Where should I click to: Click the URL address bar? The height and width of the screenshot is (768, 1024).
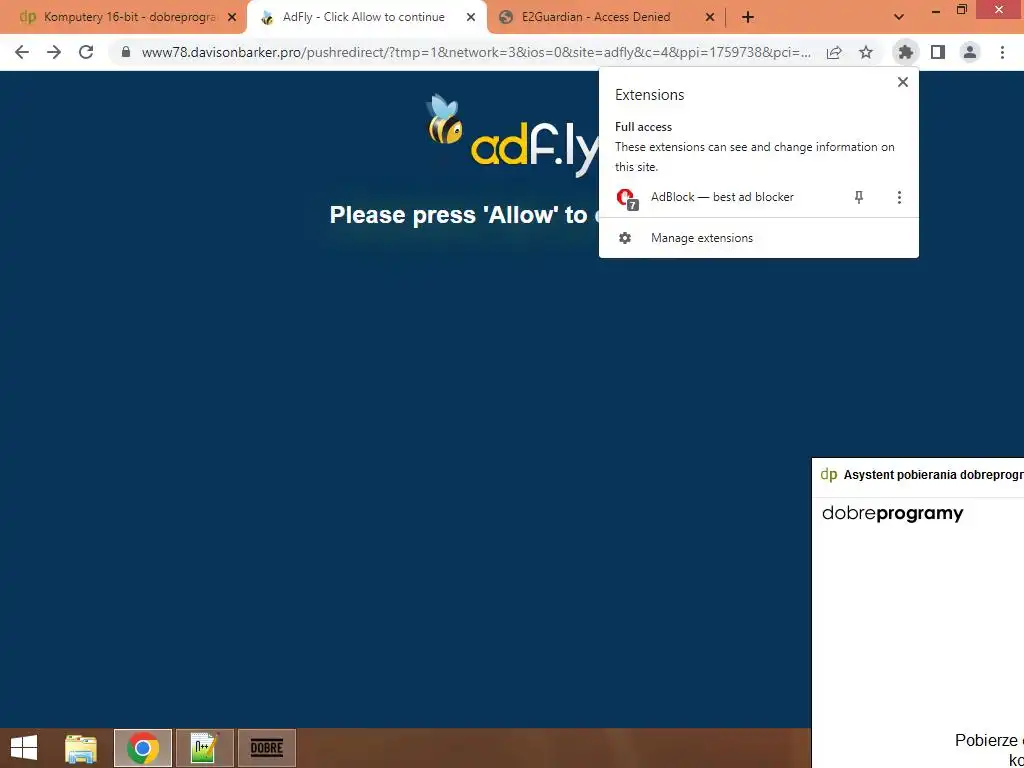point(476,52)
